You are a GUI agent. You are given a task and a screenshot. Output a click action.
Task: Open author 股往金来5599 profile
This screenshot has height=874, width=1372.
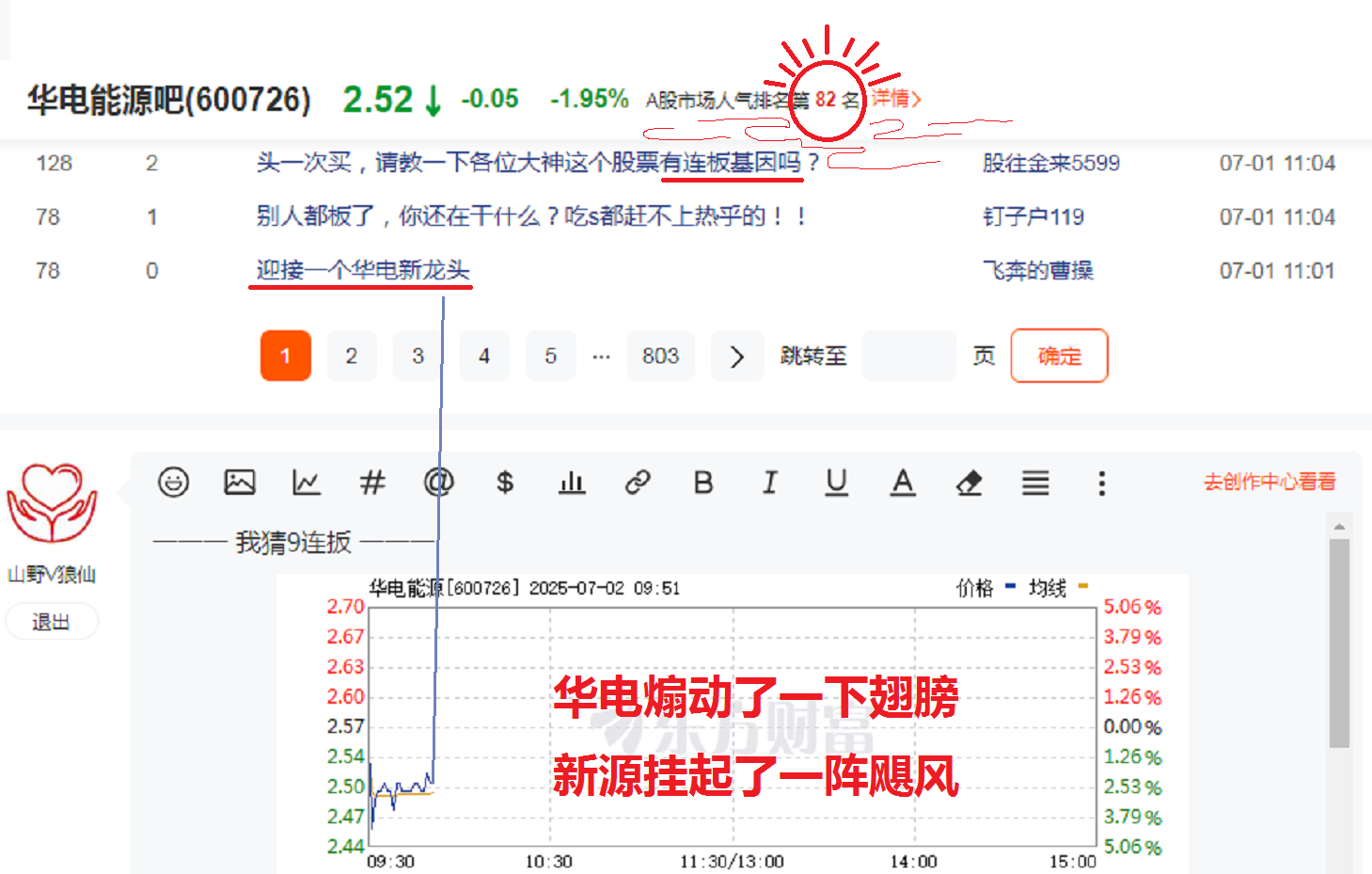[x=1051, y=163]
